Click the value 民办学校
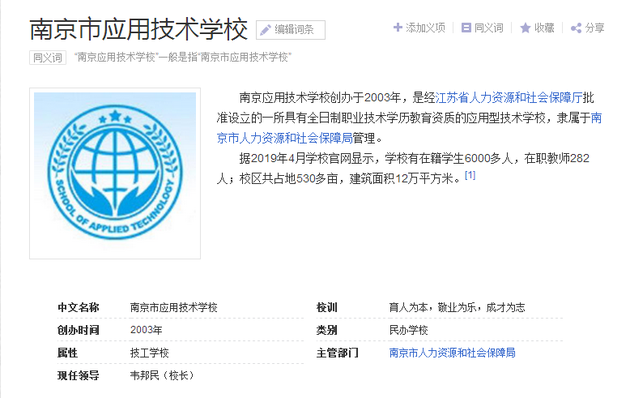 tap(408, 330)
